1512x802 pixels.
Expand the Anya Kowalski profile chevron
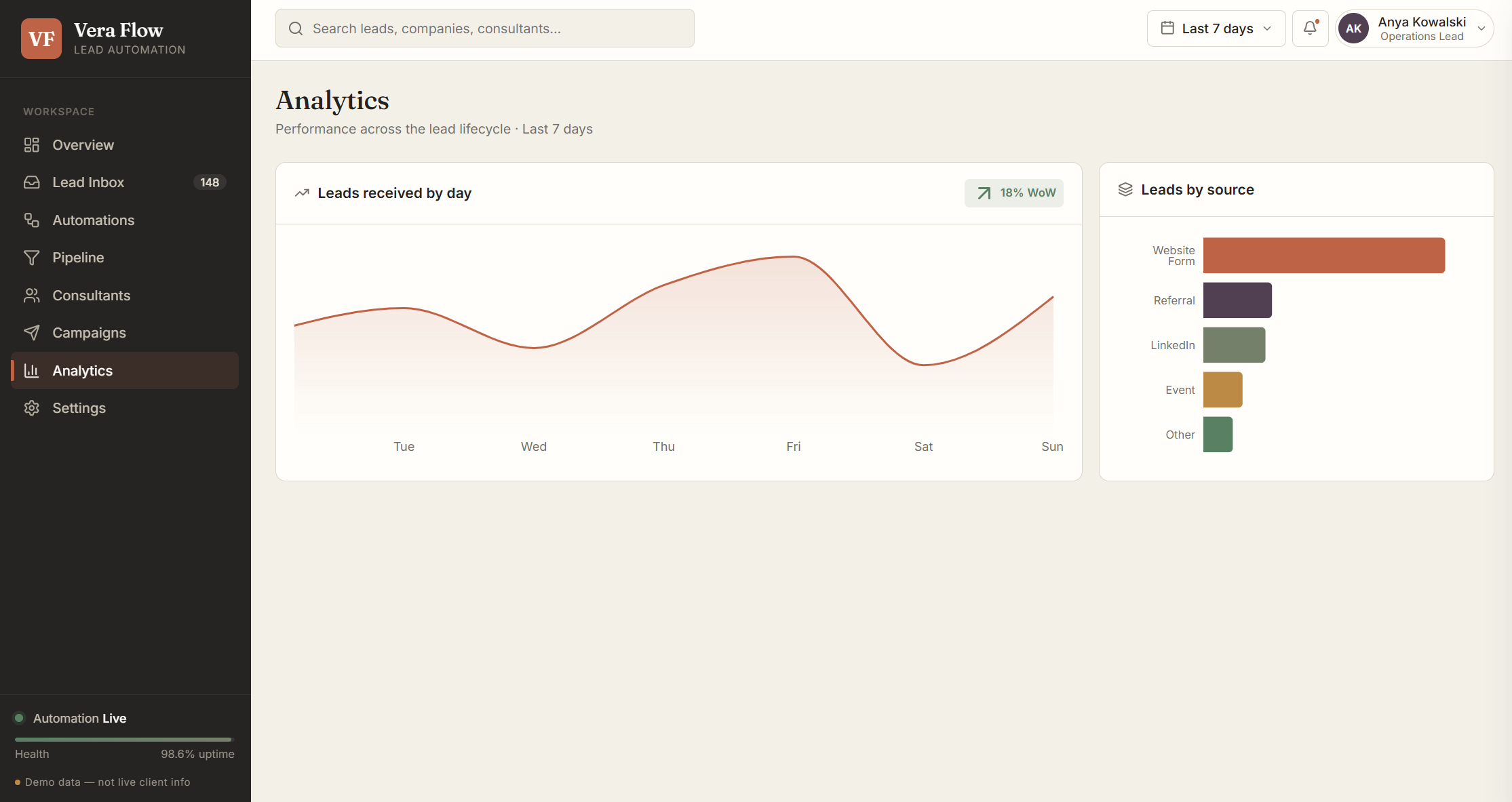[x=1481, y=28]
